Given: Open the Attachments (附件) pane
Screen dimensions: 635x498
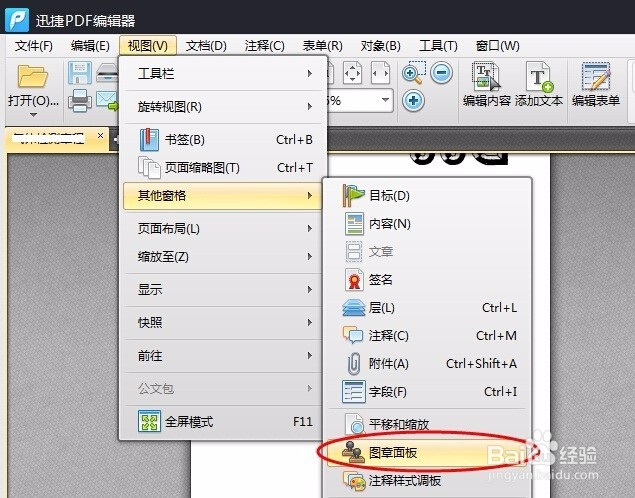Looking at the screenshot, I should coord(427,364).
